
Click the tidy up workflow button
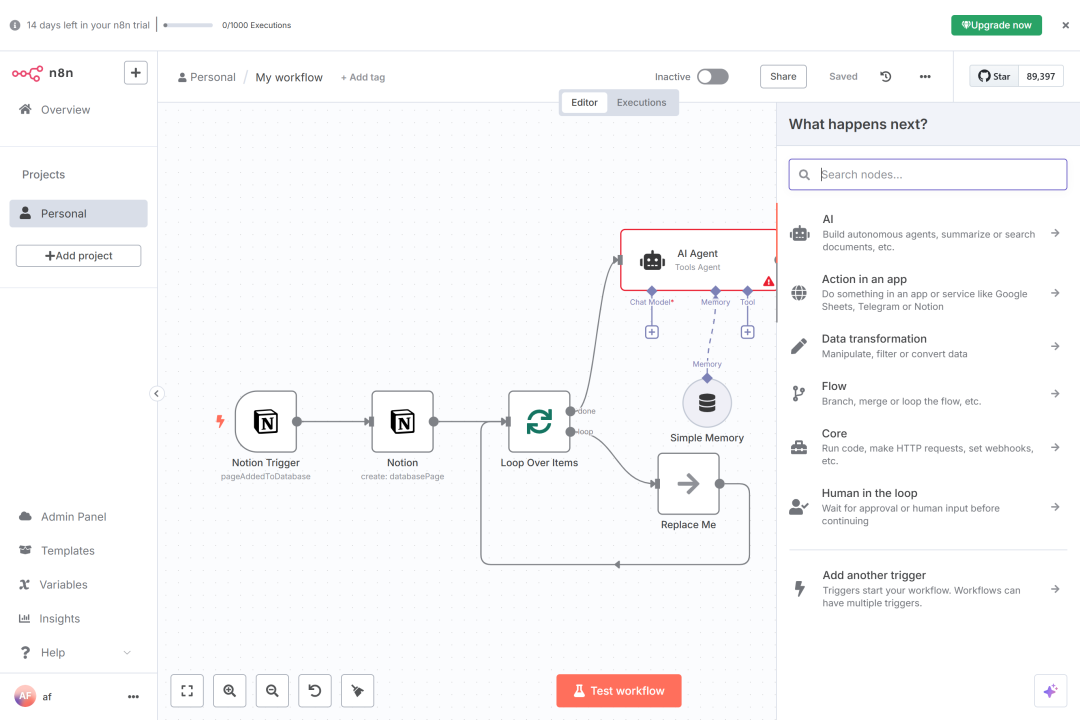[x=357, y=690]
